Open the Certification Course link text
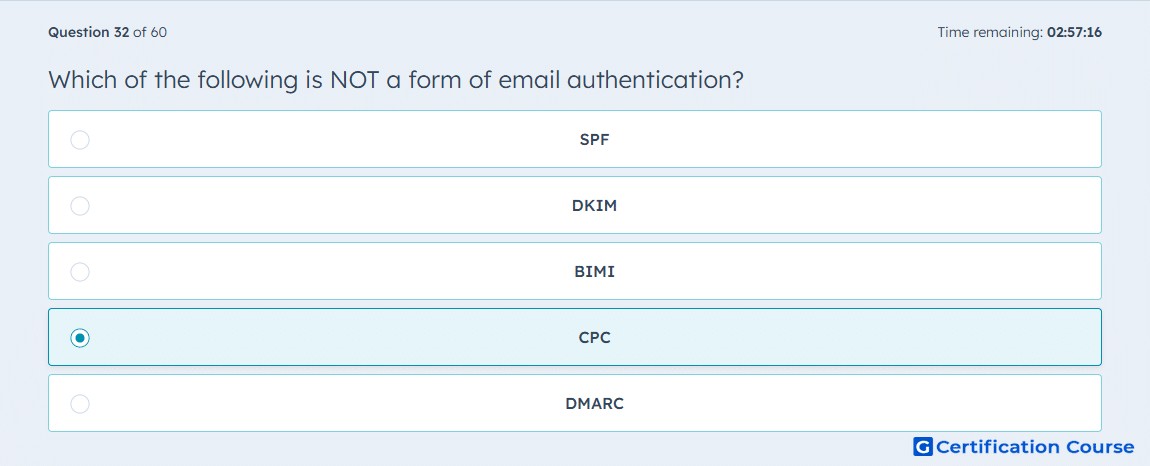This screenshot has height=466, width=1150. (1035, 447)
